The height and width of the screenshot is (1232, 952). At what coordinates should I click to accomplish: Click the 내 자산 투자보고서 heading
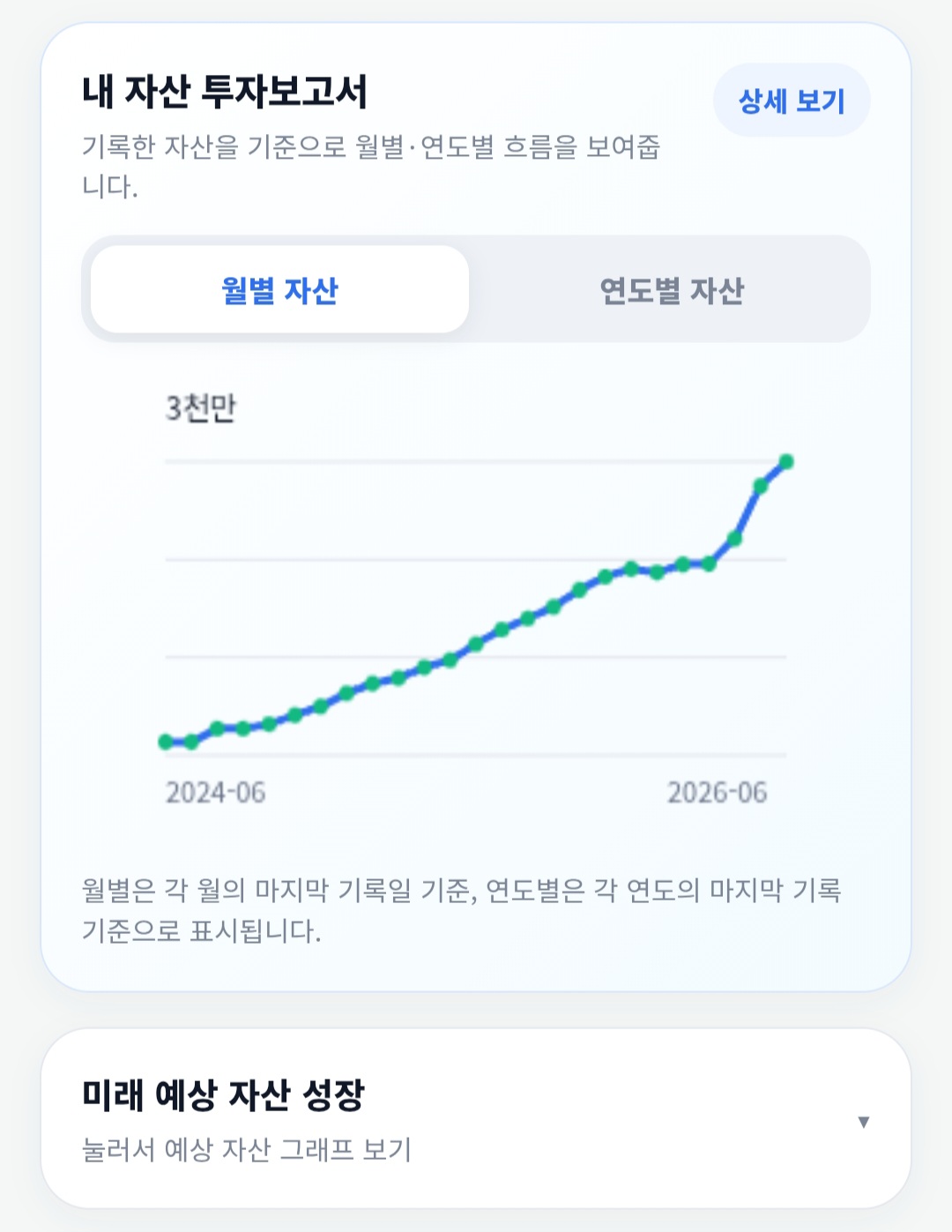coord(225,92)
